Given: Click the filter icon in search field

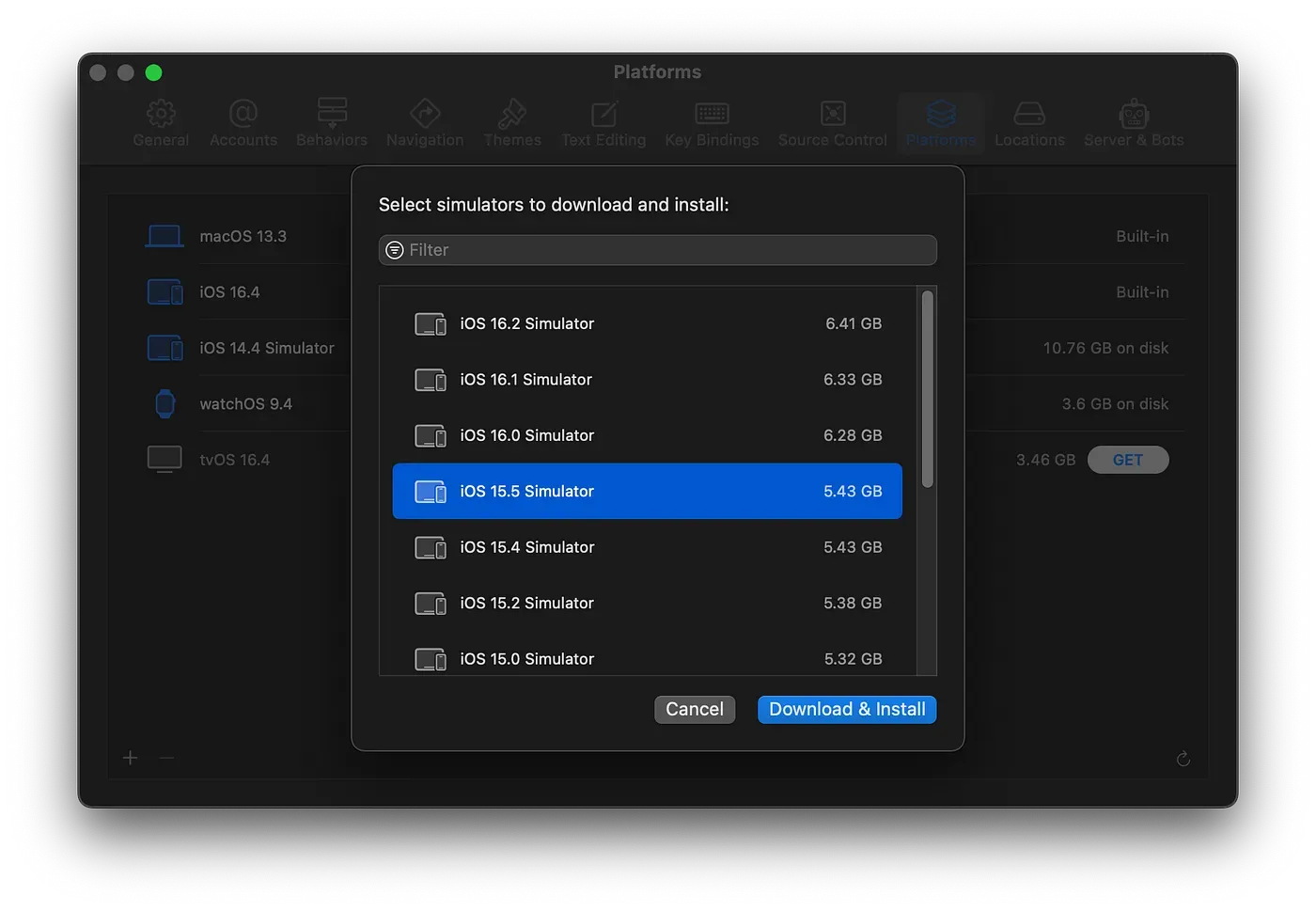Looking at the screenshot, I should coord(395,250).
